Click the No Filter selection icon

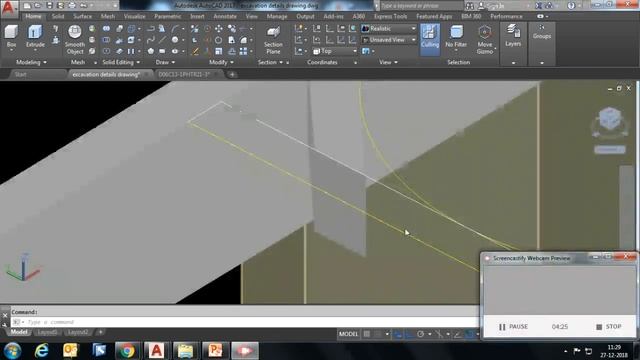tap(456, 36)
